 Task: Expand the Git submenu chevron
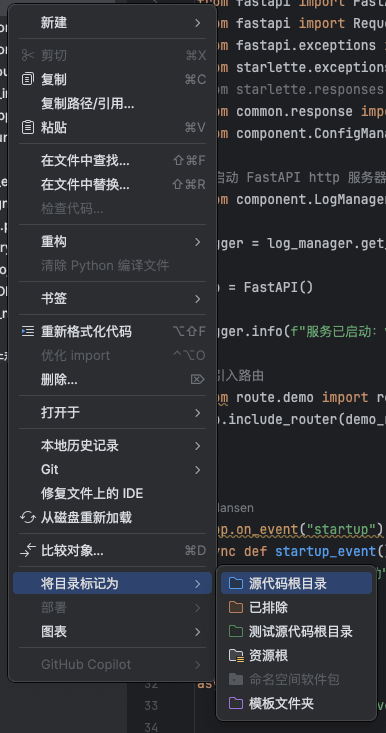[x=198, y=469]
